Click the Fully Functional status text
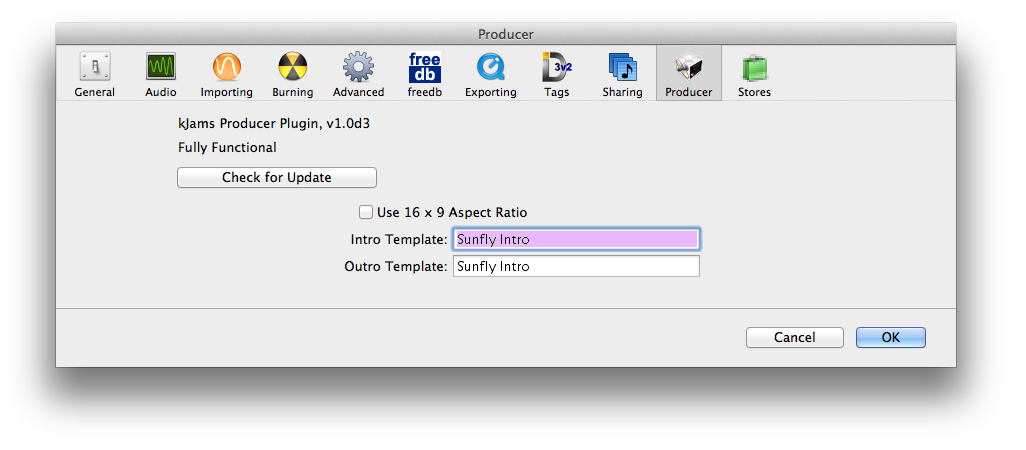This screenshot has width=1026, height=450. click(x=227, y=148)
